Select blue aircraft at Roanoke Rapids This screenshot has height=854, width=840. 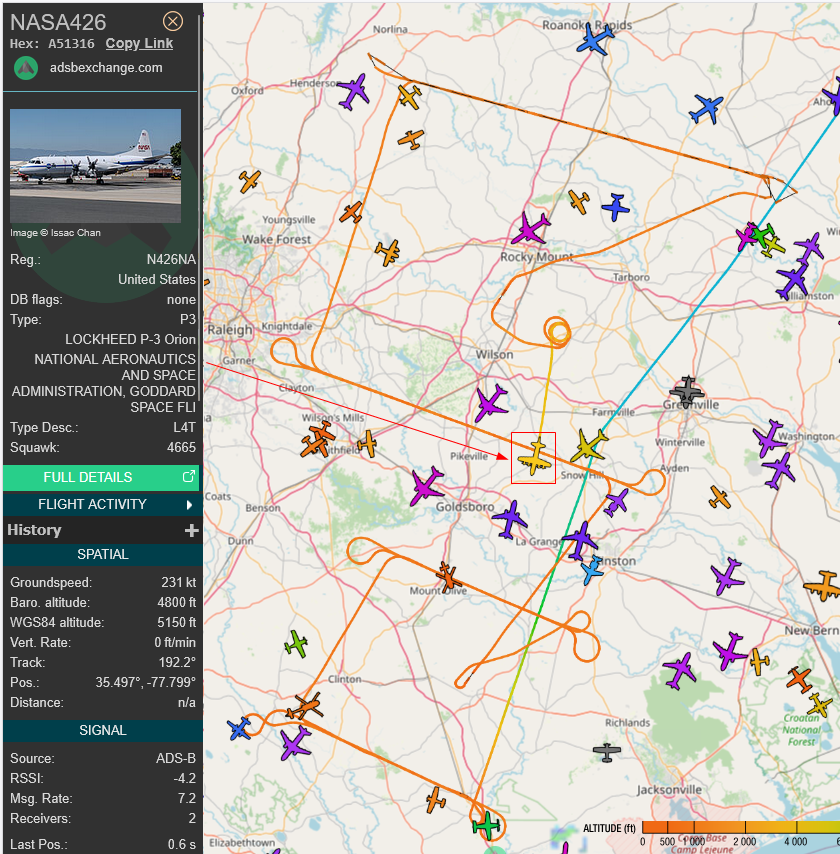(x=595, y=39)
